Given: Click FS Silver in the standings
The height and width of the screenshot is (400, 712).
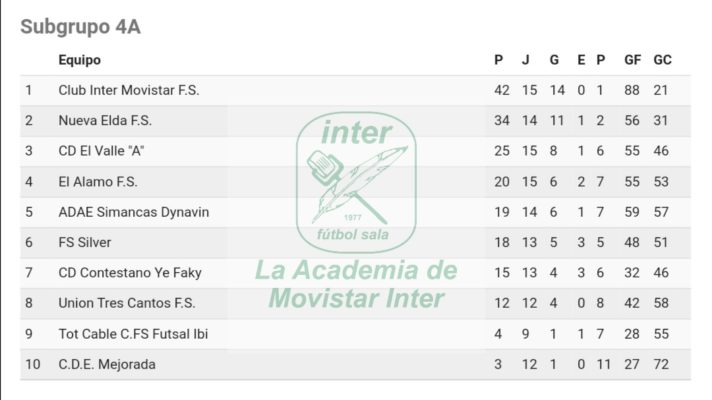Looking at the screenshot, I should [85, 242].
